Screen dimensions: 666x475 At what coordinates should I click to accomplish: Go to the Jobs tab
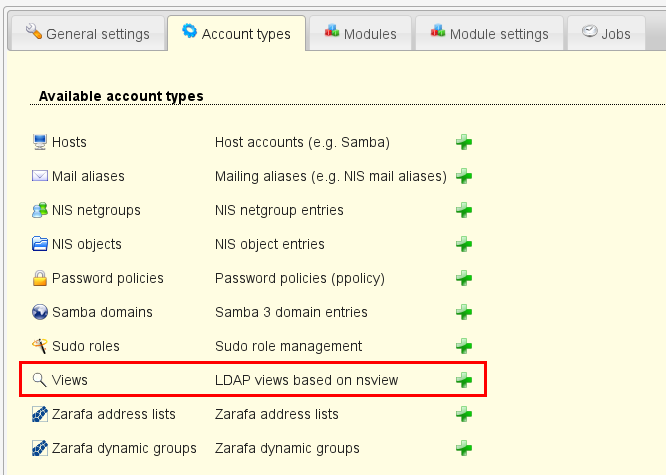coord(606,33)
